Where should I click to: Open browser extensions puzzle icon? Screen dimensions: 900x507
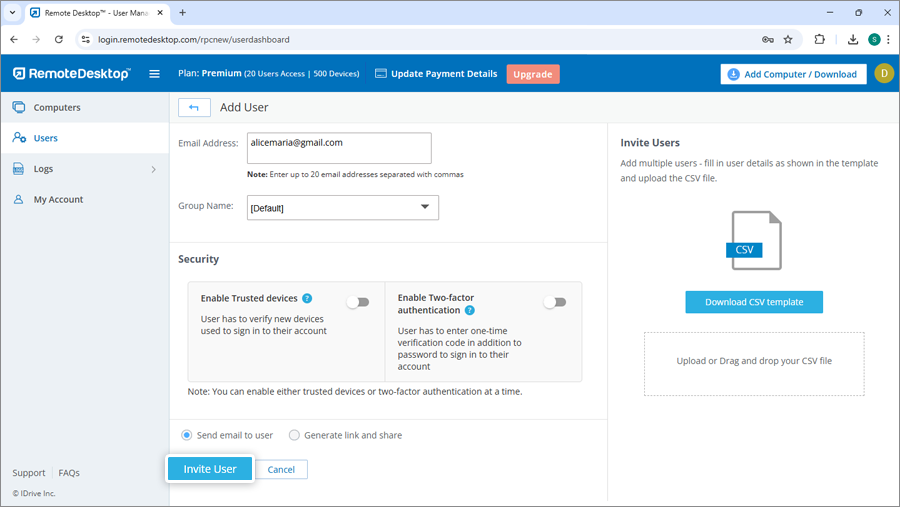tap(820, 39)
